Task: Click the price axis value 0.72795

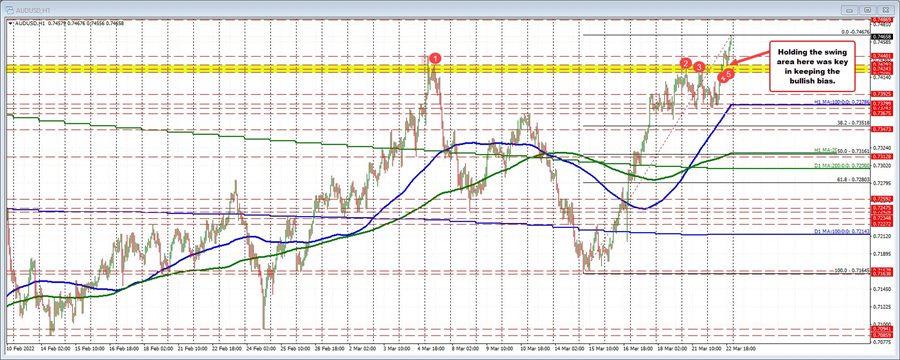Action: point(882,183)
